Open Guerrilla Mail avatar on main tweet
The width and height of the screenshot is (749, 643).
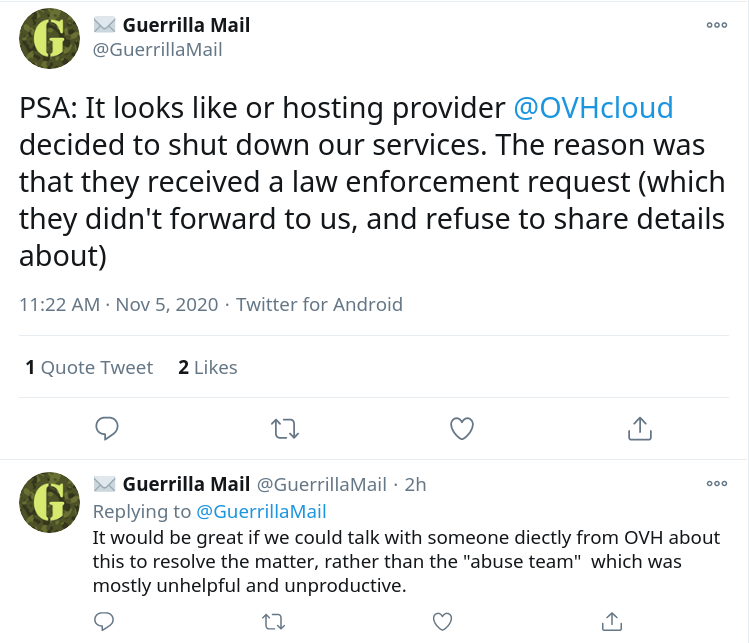click(x=49, y=38)
